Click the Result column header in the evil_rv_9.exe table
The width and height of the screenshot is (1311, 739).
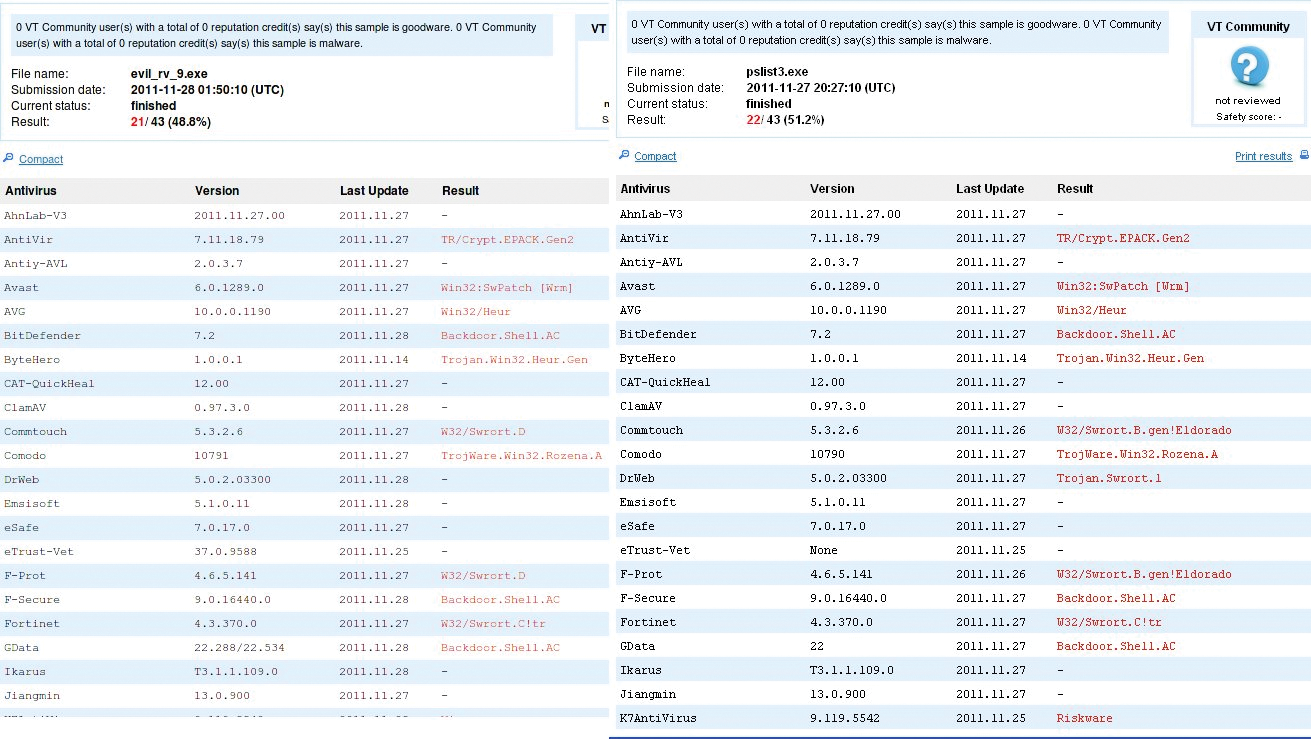[460, 190]
